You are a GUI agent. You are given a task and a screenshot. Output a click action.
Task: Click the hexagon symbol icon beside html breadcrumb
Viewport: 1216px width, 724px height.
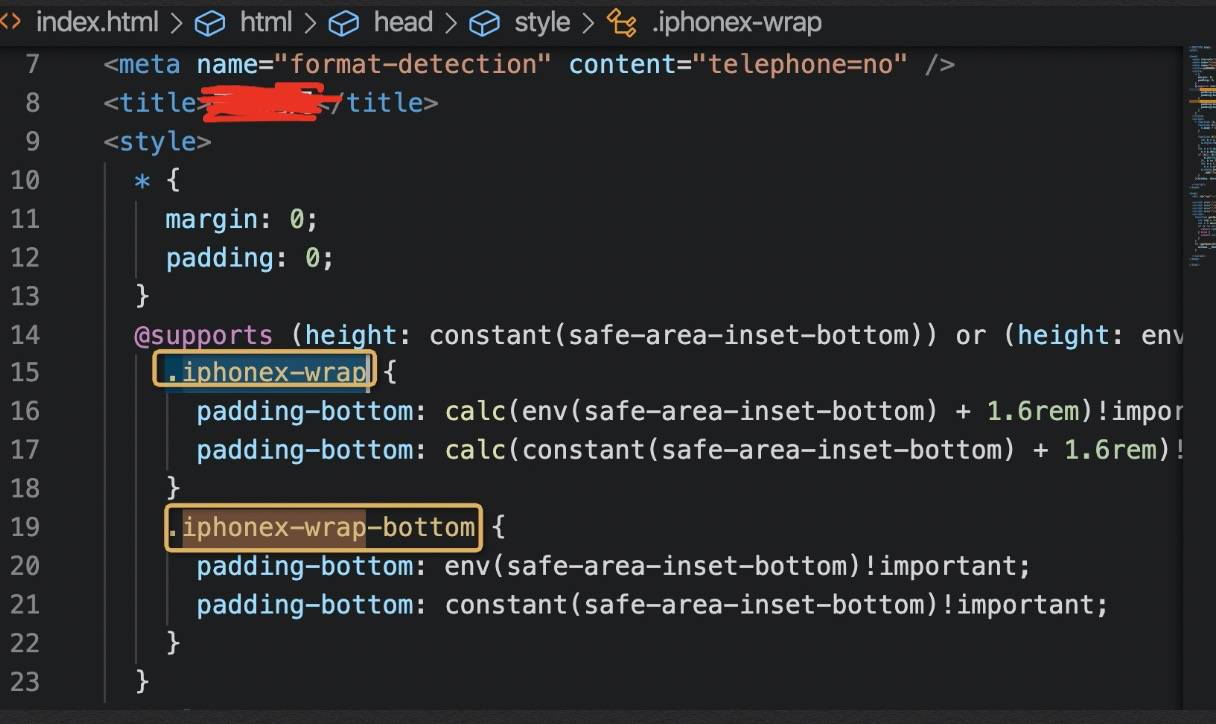[212, 21]
